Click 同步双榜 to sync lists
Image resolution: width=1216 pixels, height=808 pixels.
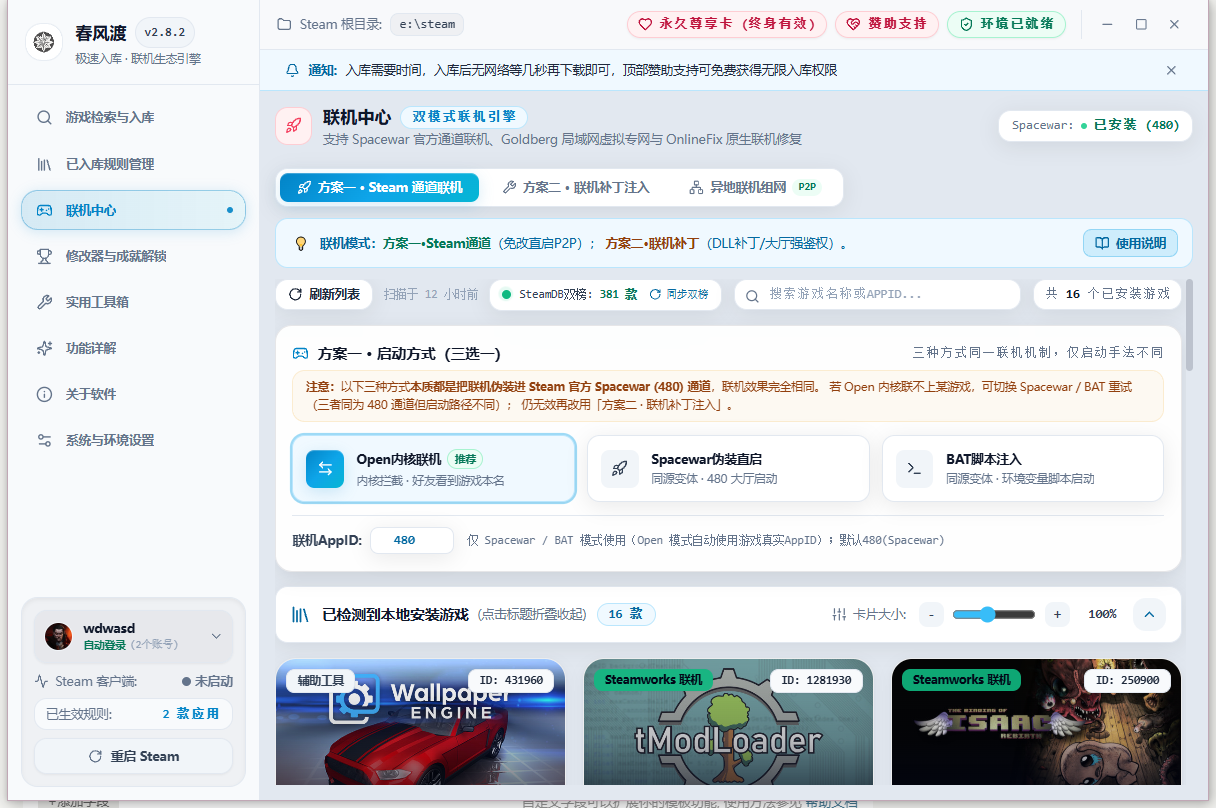coord(679,294)
